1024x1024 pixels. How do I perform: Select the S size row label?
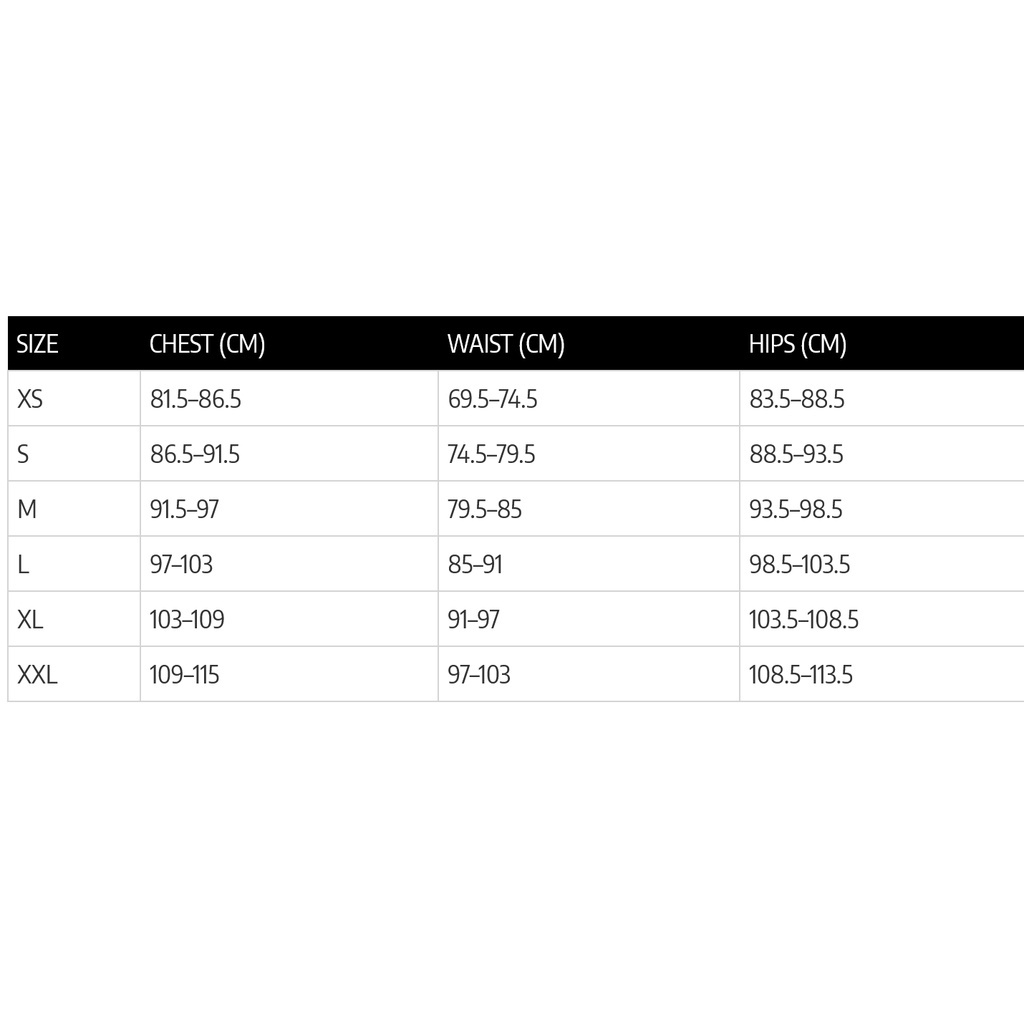click(x=24, y=454)
